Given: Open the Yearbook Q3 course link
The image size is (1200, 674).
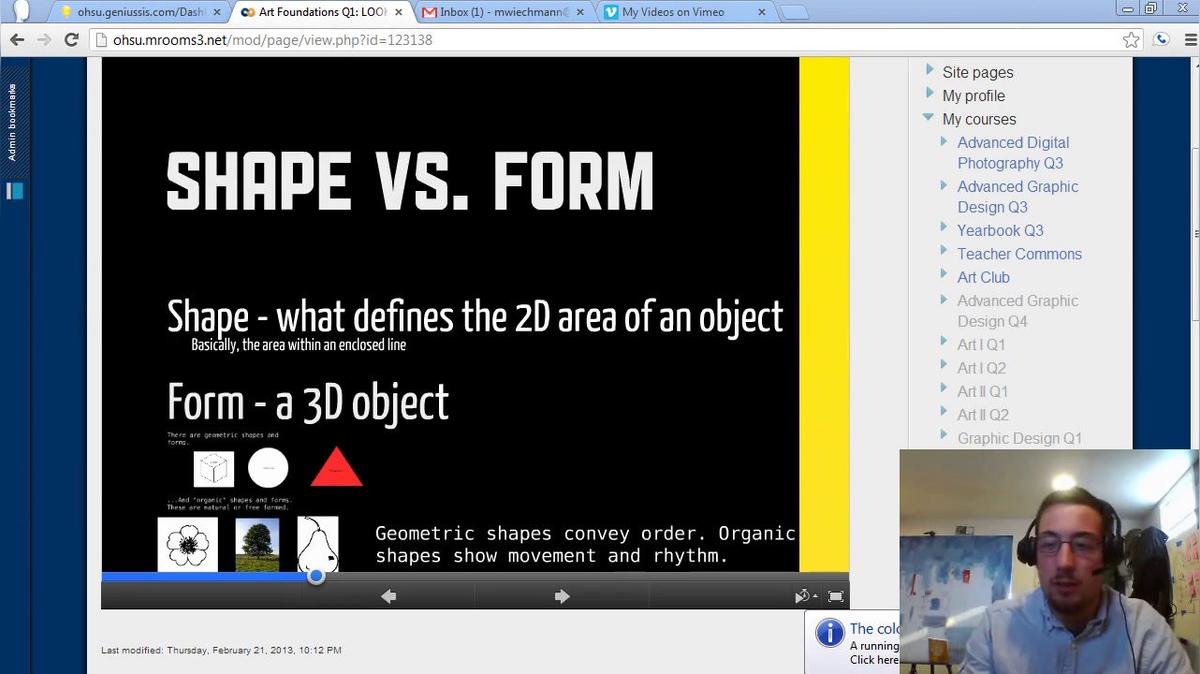Looking at the screenshot, I should 1000,230.
